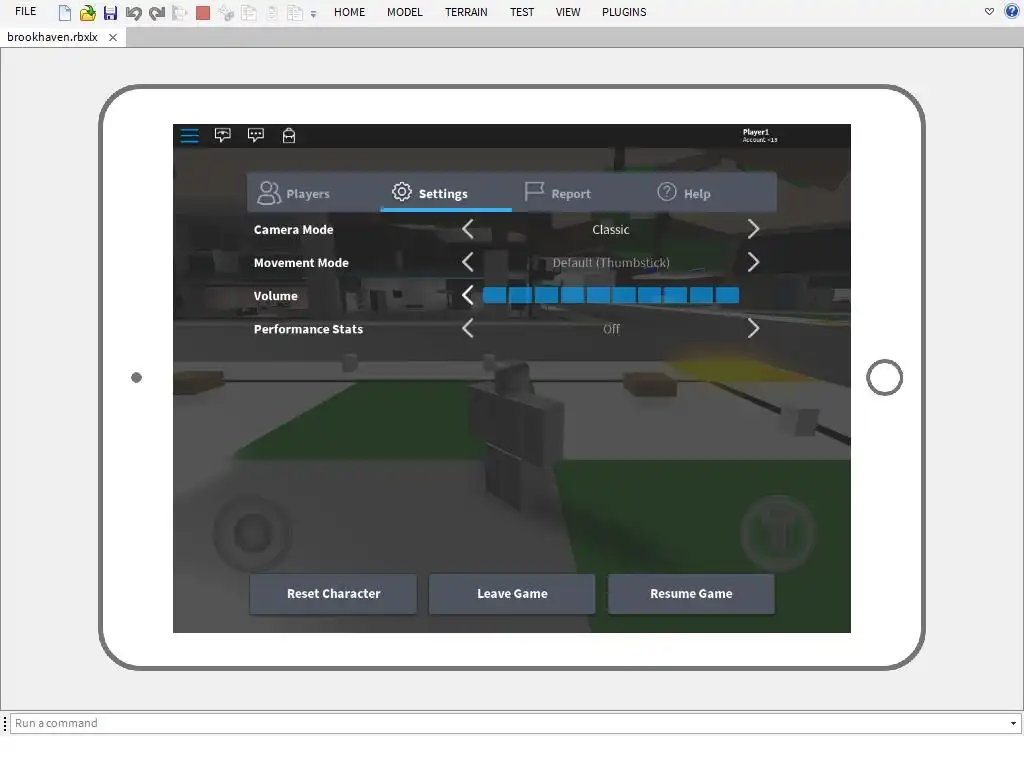Save the place with floppy disk icon
The height and width of the screenshot is (768, 1024).
pyautogui.click(x=110, y=12)
